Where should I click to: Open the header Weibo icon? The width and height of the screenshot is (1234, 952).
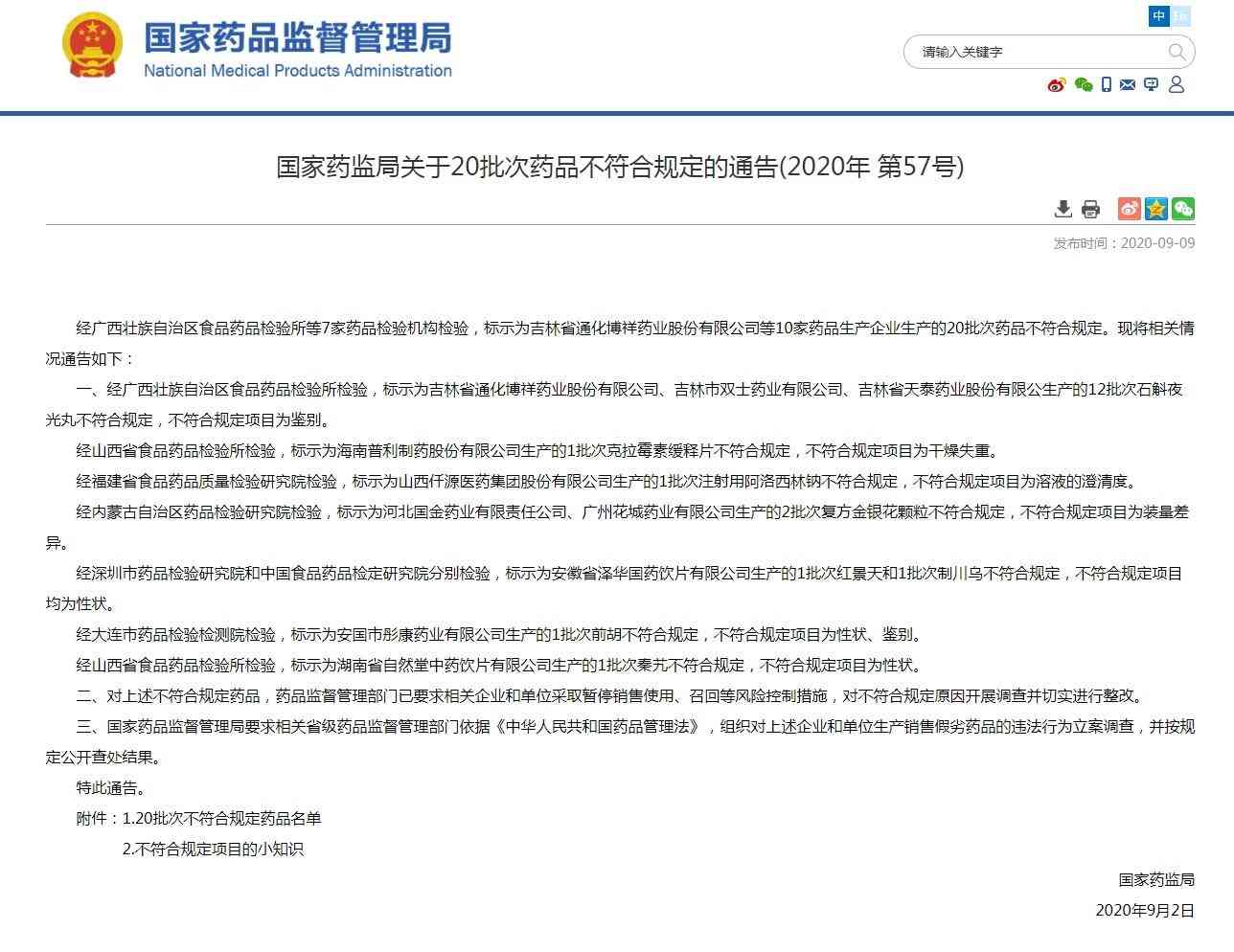1056,84
